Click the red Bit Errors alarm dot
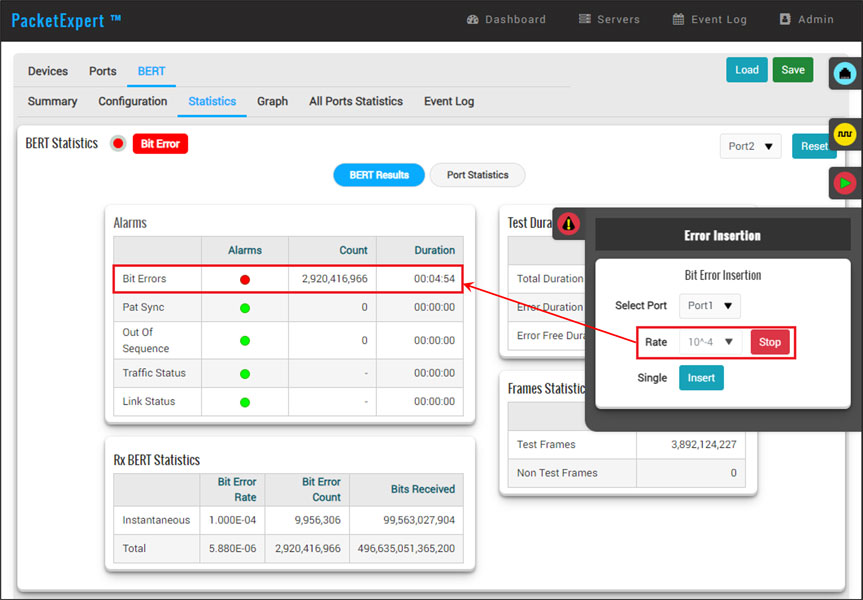This screenshot has width=863, height=600. [x=245, y=280]
